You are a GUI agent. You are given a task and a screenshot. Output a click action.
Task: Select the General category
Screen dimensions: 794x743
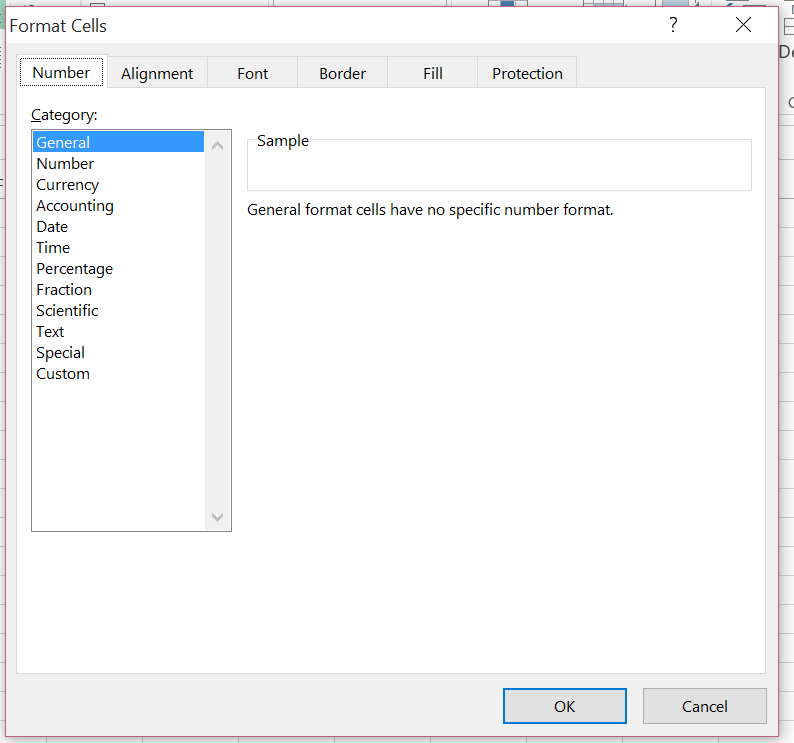click(118, 142)
